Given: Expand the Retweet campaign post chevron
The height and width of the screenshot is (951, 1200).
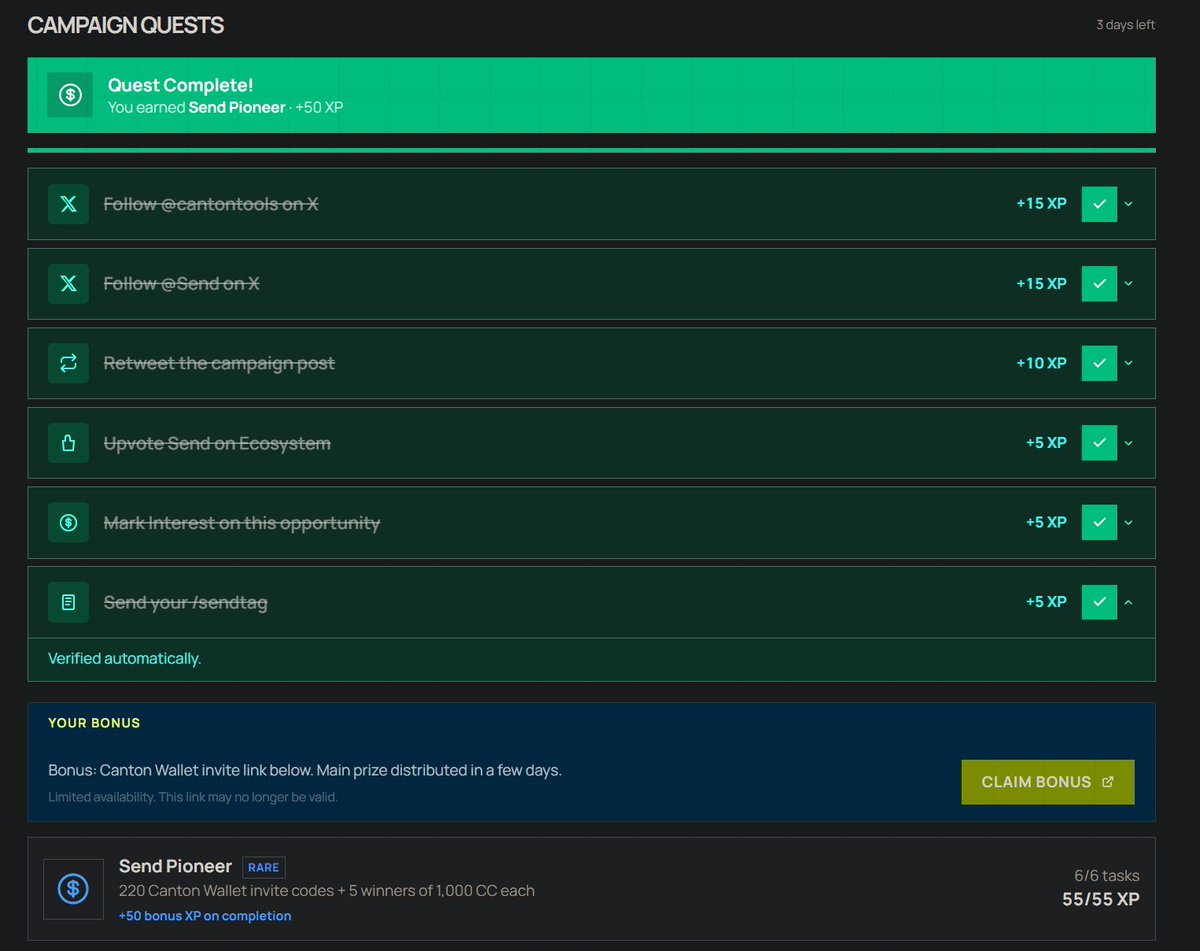Looking at the screenshot, I should [1129, 363].
